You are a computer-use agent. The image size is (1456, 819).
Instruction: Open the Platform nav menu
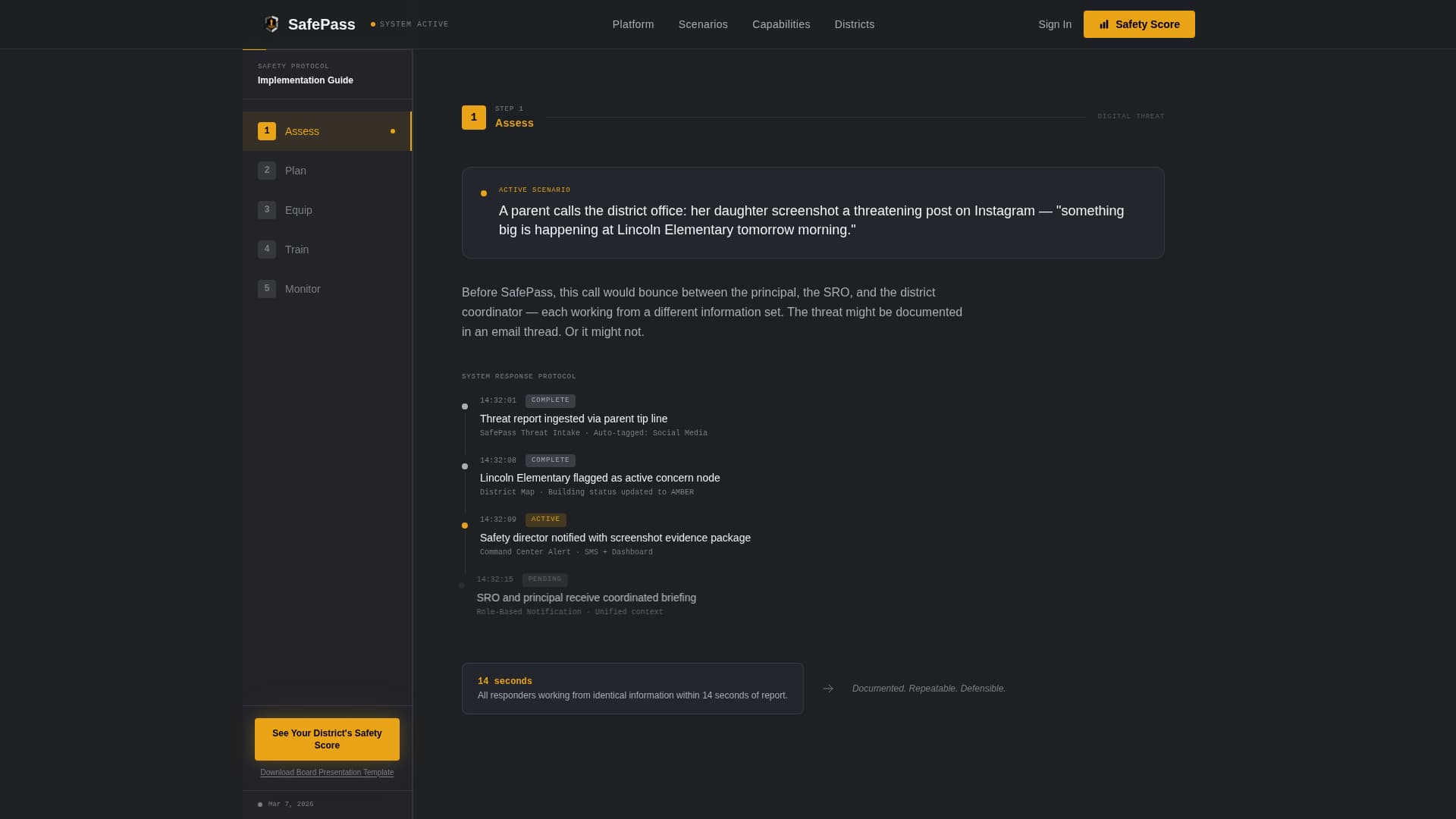[633, 24]
